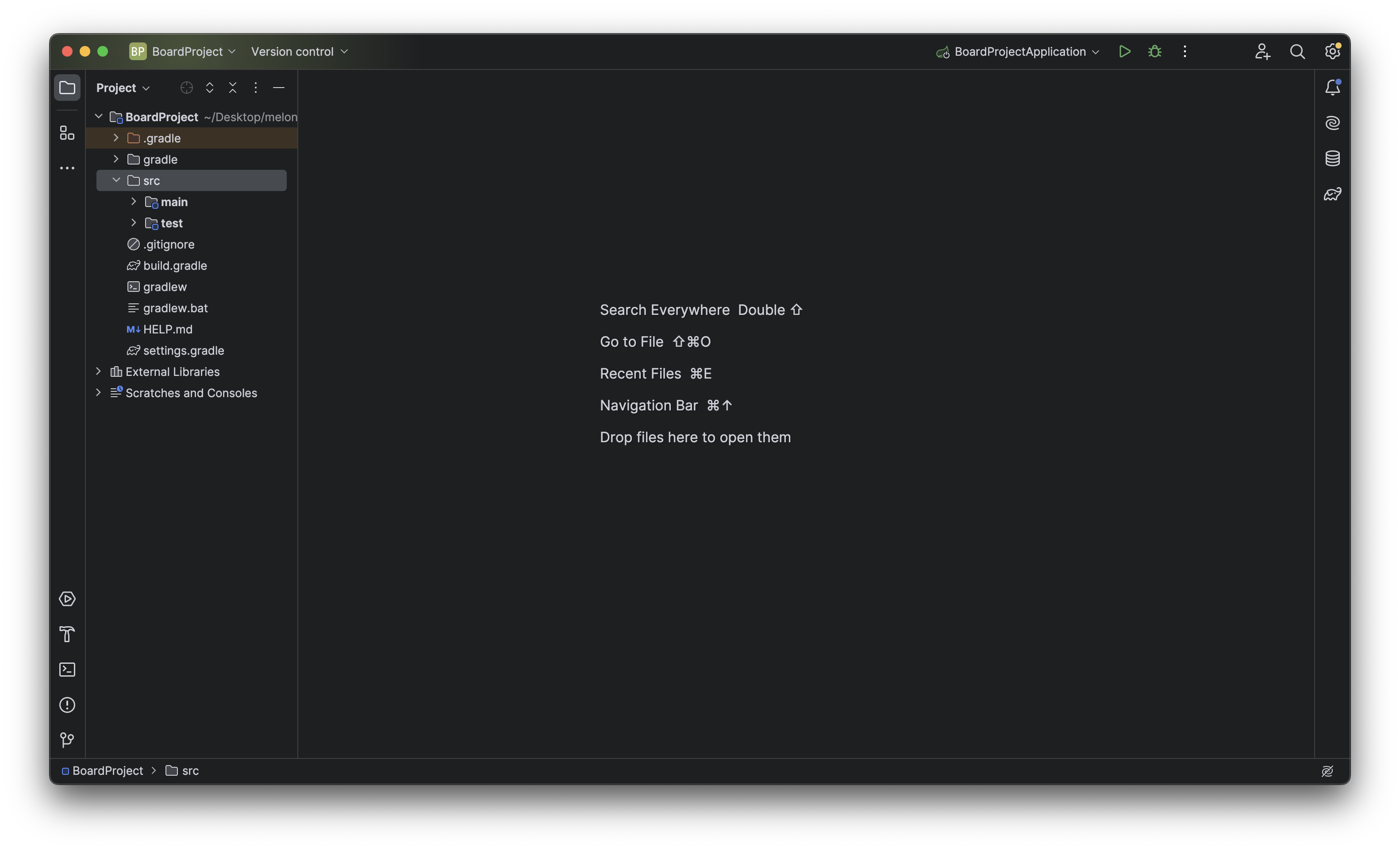Hide the Project panel with minimize dash

click(x=278, y=88)
